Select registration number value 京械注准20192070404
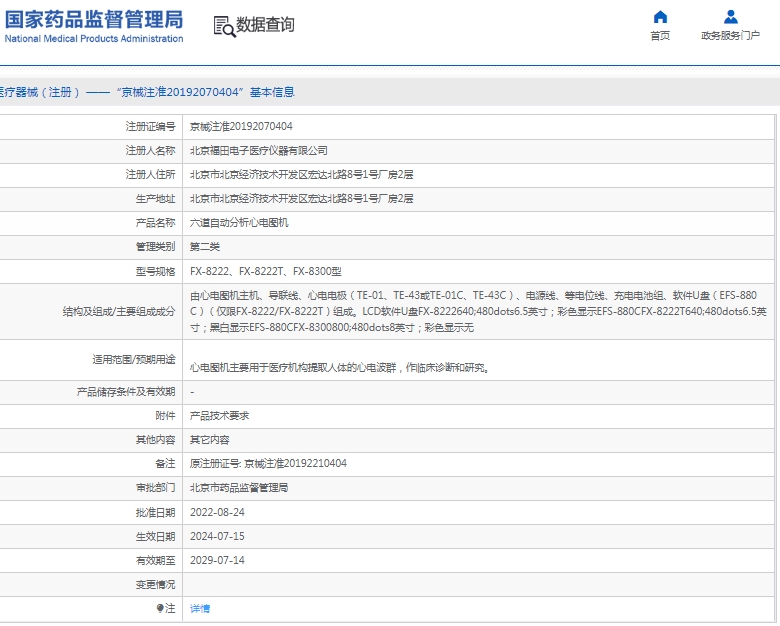The image size is (780, 626). [241, 126]
